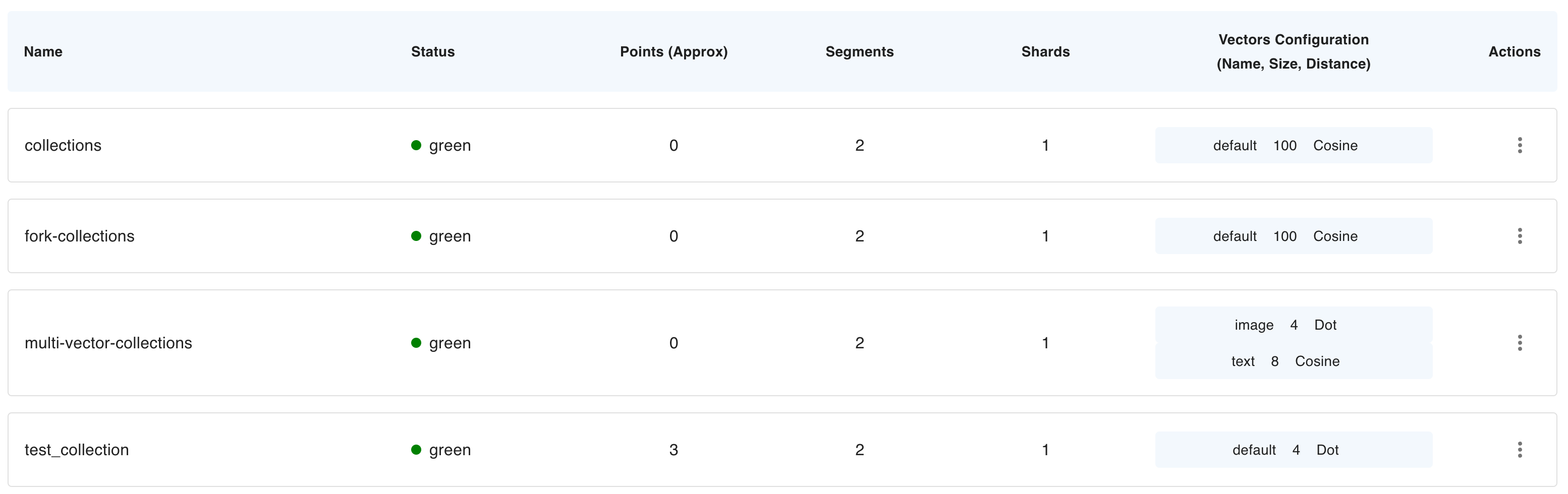Viewport: 1568px width, 494px height.
Task: Click the Status column header
Action: (433, 52)
